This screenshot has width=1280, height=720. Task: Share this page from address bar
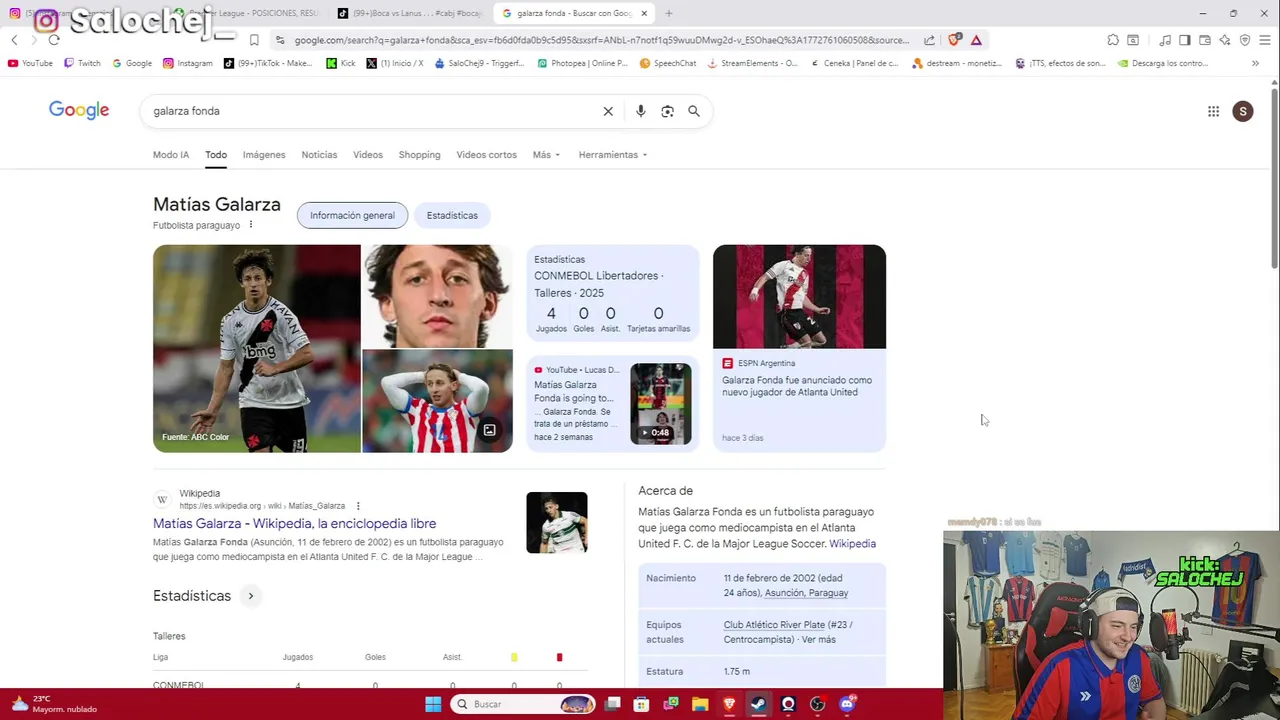click(x=930, y=40)
